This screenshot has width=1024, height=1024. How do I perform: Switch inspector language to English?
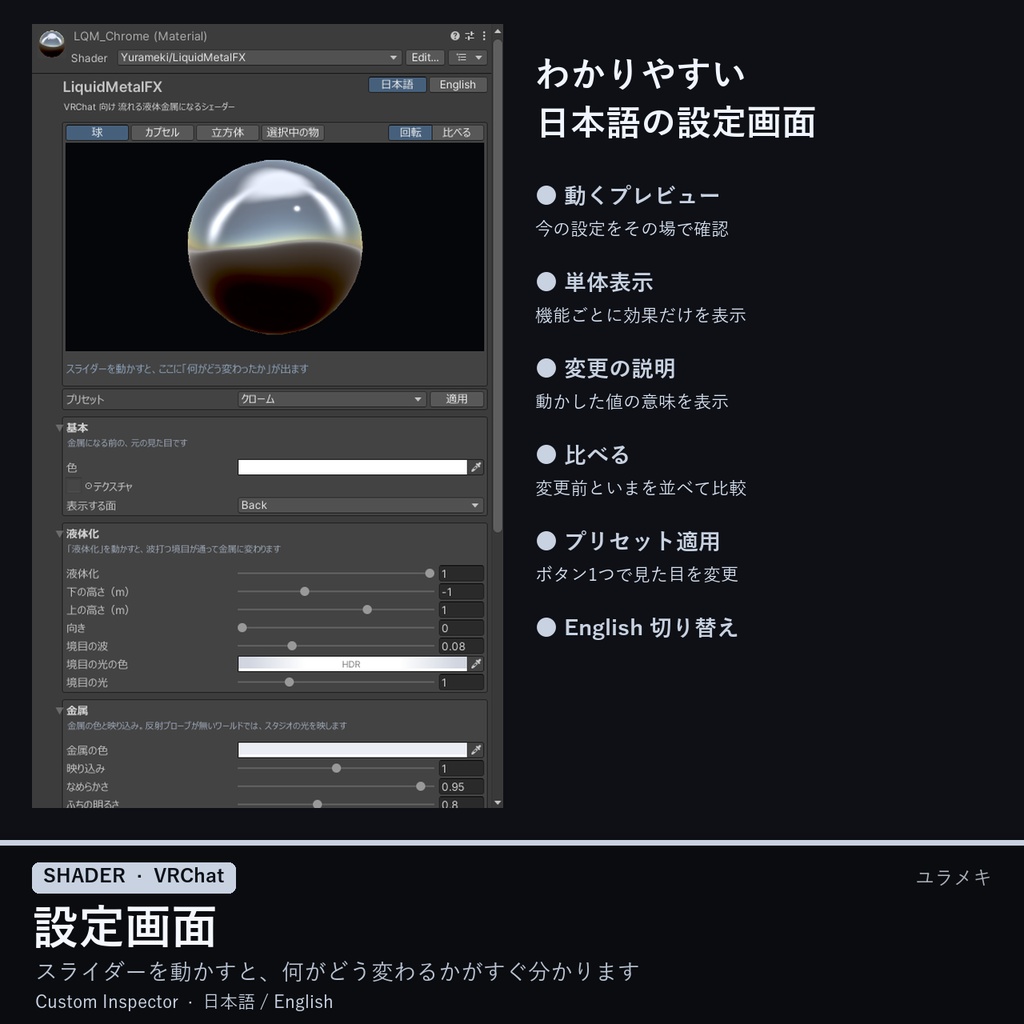coord(457,84)
